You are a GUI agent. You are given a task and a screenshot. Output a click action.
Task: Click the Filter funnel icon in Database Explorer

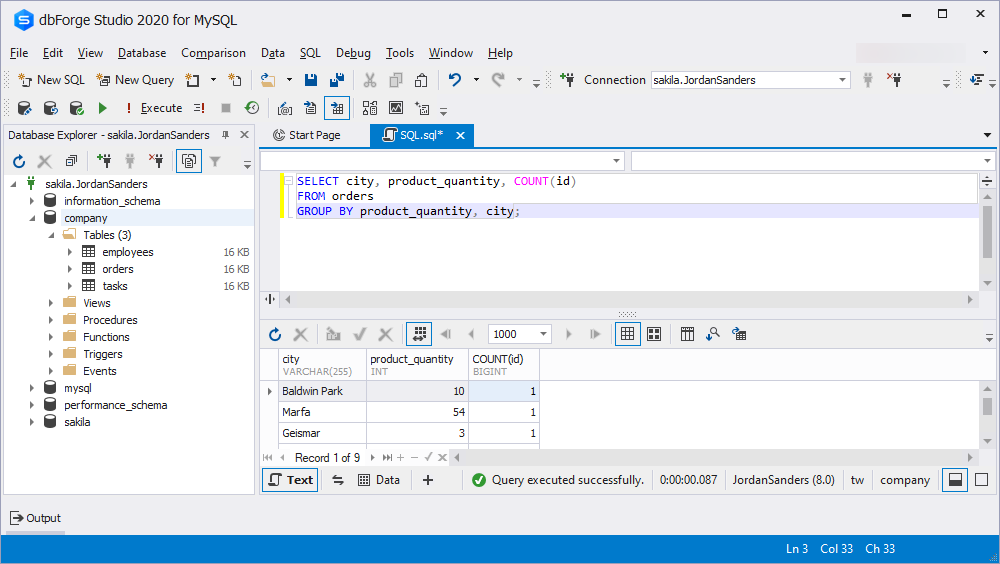[x=216, y=161]
